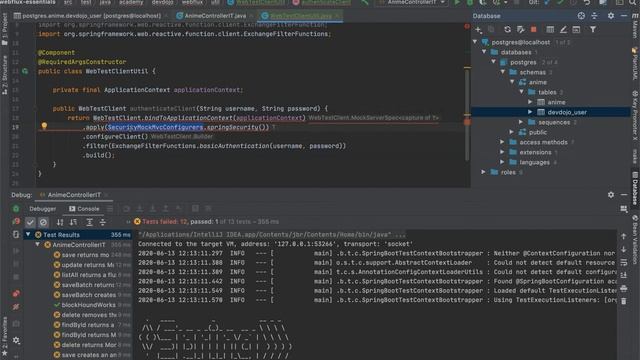Image resolution: width=640 pixels, height=360 pixels.
Task: Open Key Promoter X tool window
Action: [635, 115]
